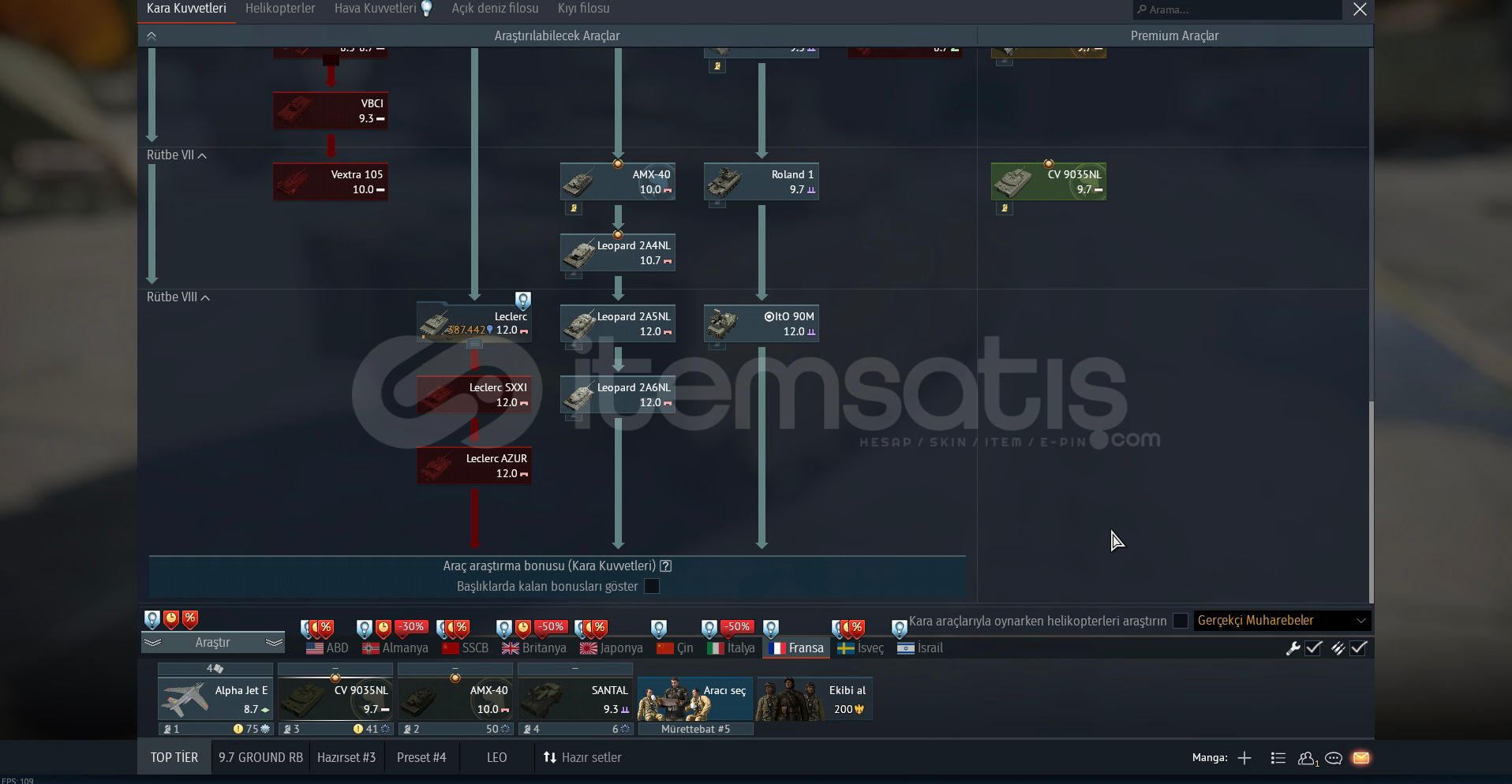Screen dimensions: 1512x784
Task: Select the Leopard 2A4NL vehicle card
Action: point(618,253)
